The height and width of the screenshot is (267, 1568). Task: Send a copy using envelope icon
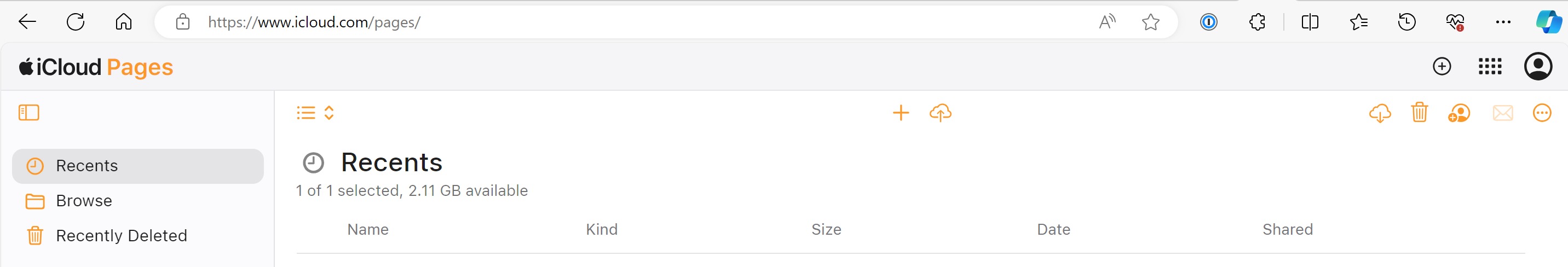click(1502, 113)
